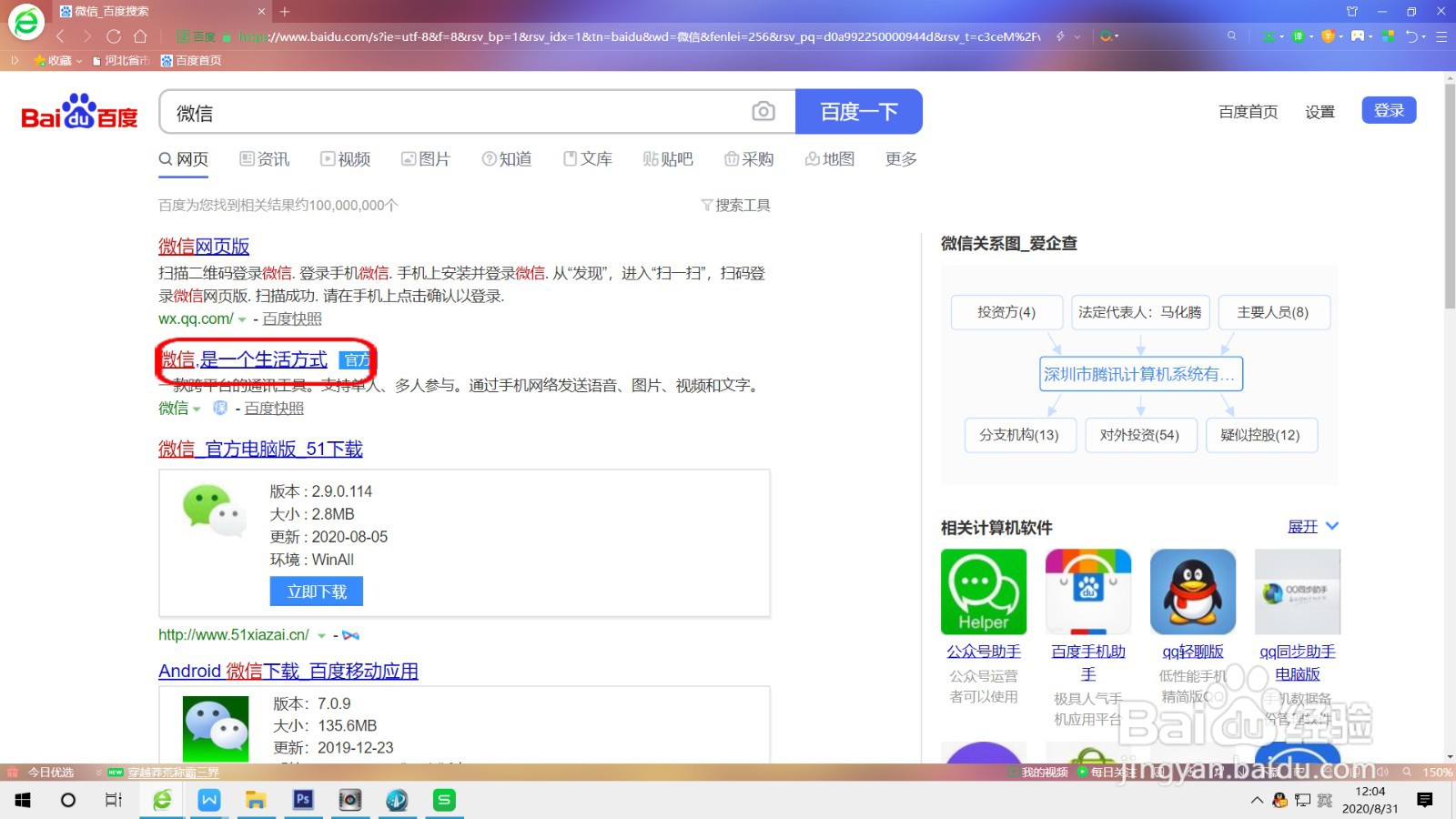1456x819 pixels.
Task: Click the colorful app grid extension icon
Action: pos(1388,36)
